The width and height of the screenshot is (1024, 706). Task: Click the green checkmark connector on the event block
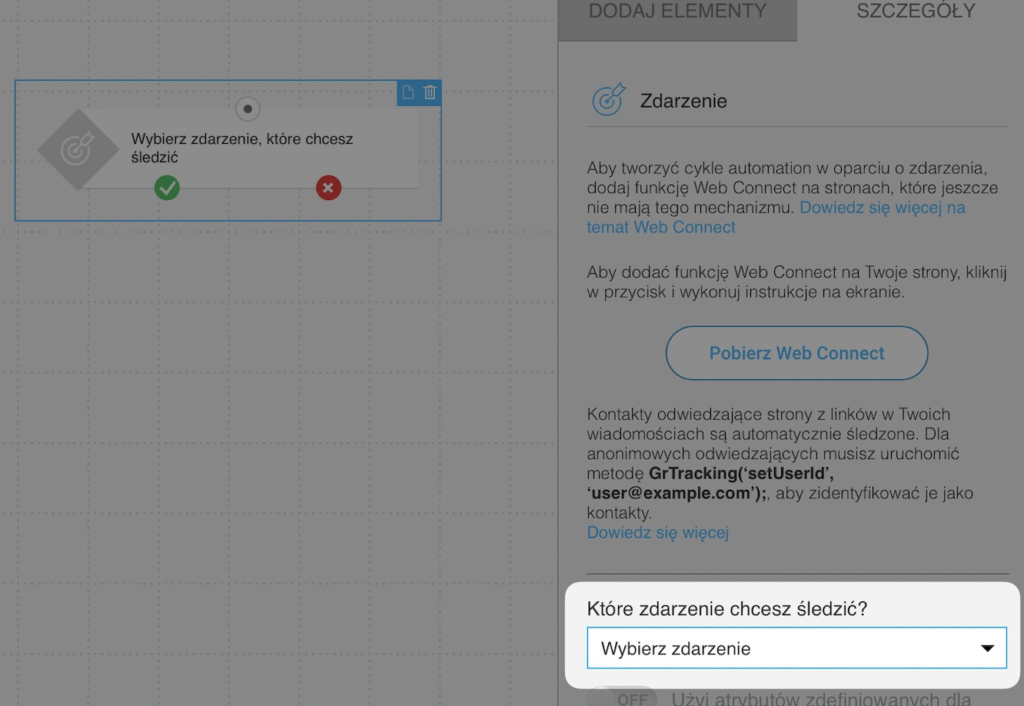click(x=167, y=188)
